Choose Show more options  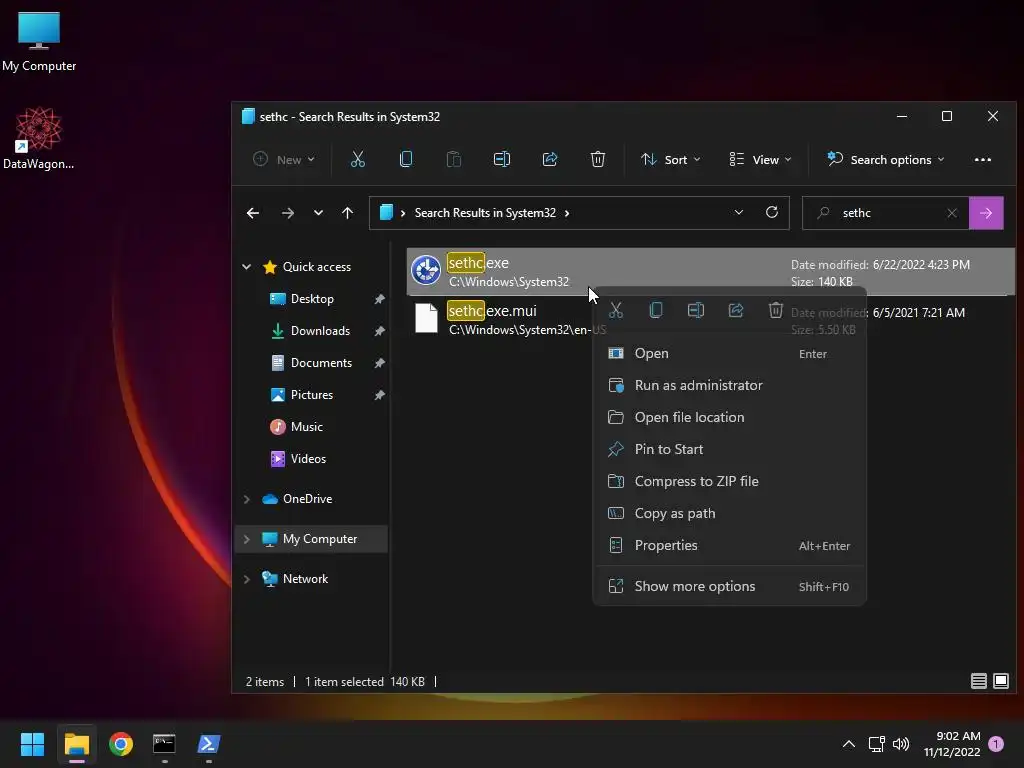729,586
